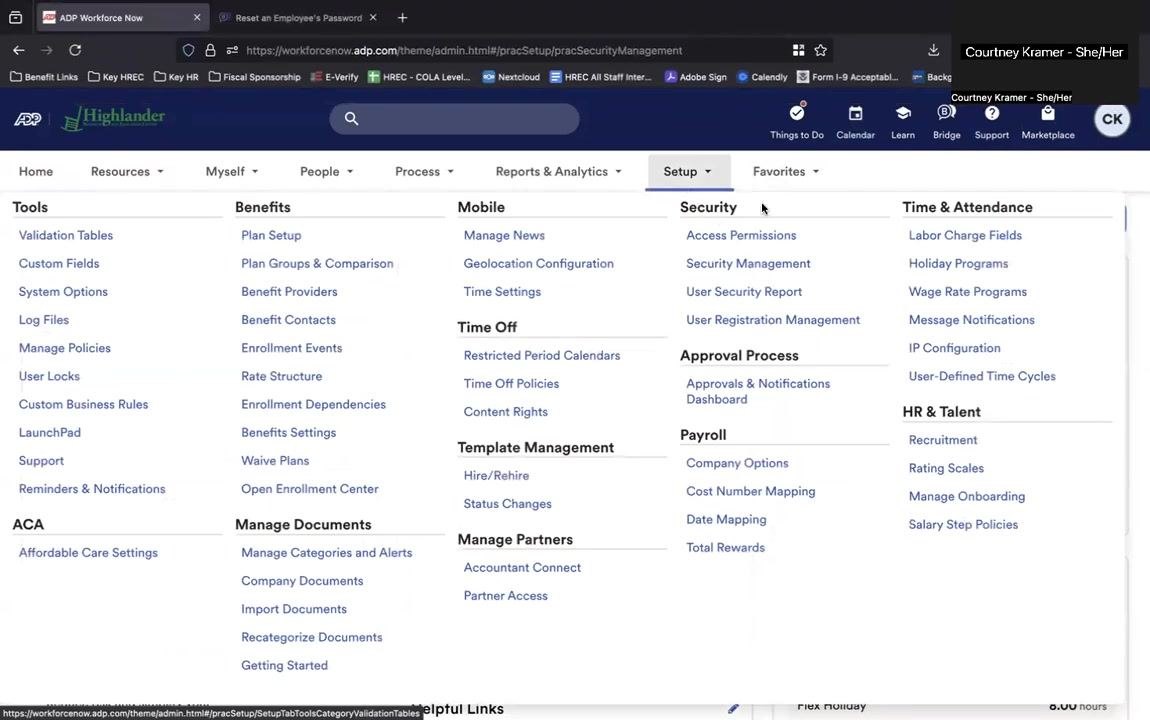Open browser downloads arrow icon

(933, 50)
